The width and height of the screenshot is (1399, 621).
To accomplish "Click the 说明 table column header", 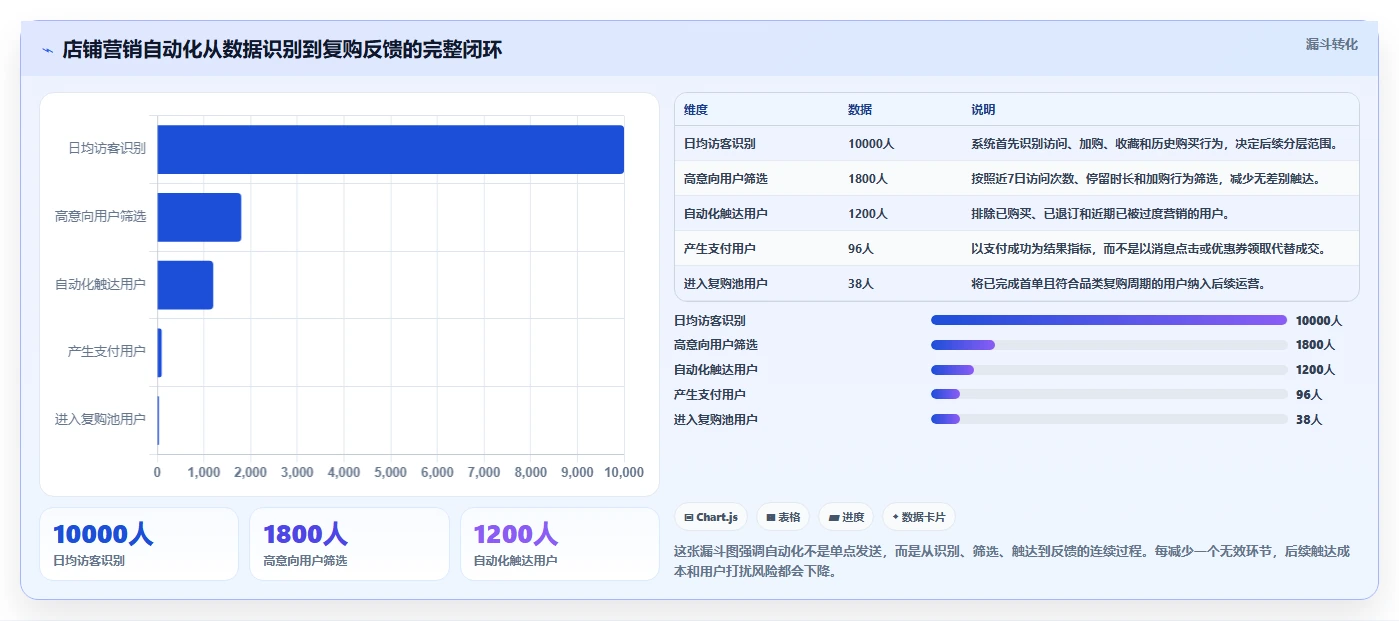I will point(983,110).
